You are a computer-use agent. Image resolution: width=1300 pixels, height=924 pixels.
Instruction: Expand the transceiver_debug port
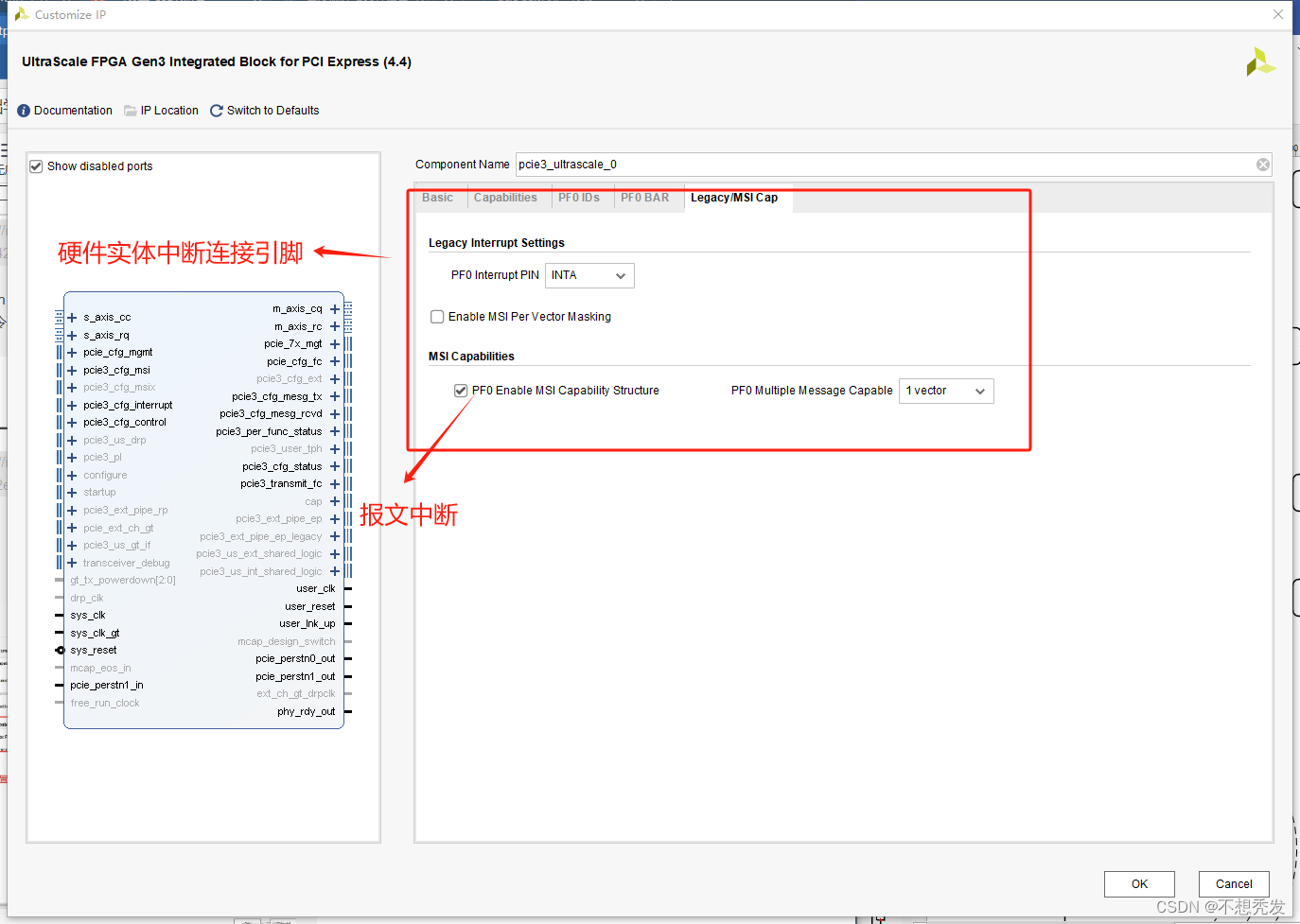coord(72,563)
